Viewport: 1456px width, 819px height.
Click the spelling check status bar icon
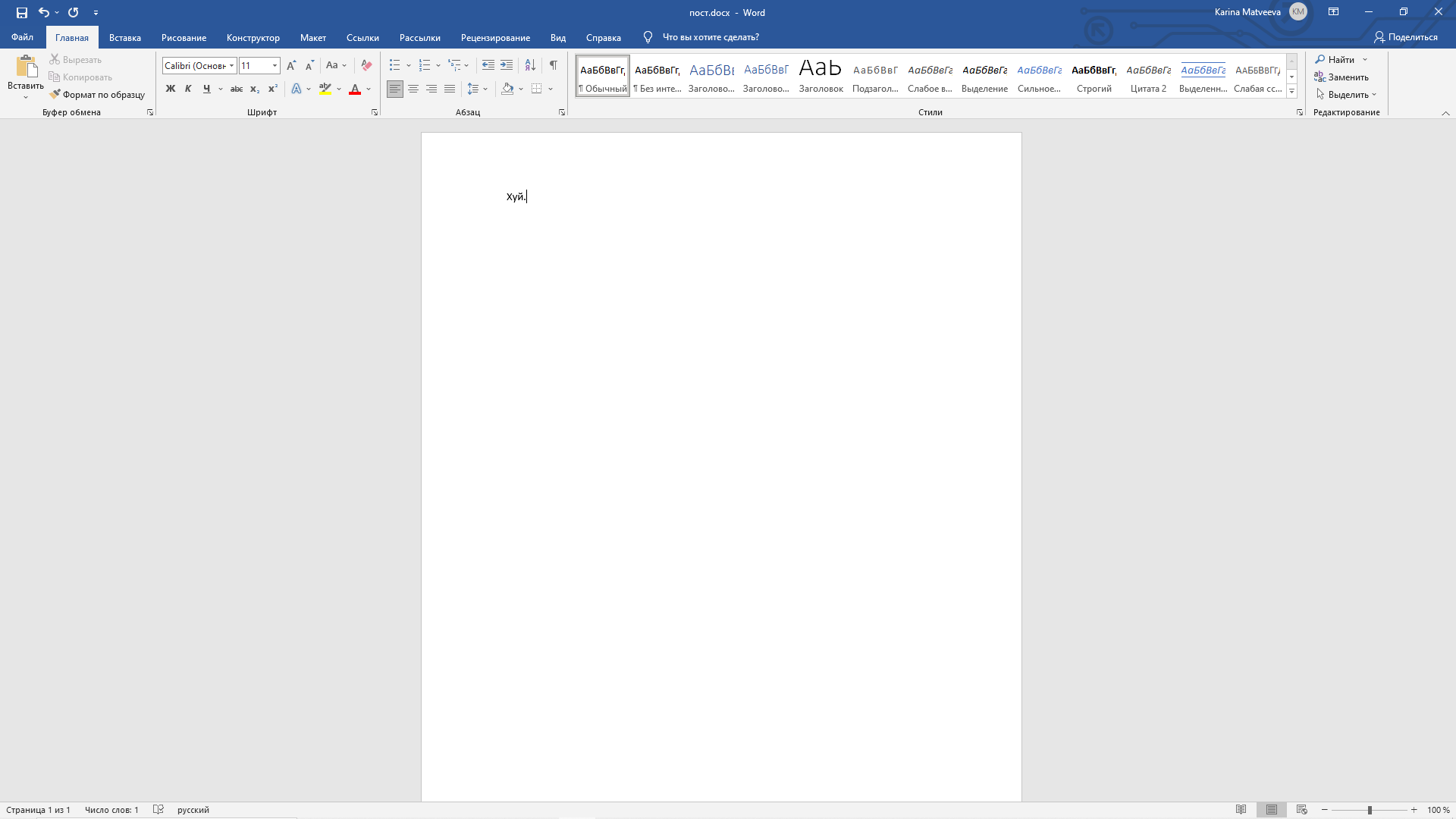[x=158, y=809]
